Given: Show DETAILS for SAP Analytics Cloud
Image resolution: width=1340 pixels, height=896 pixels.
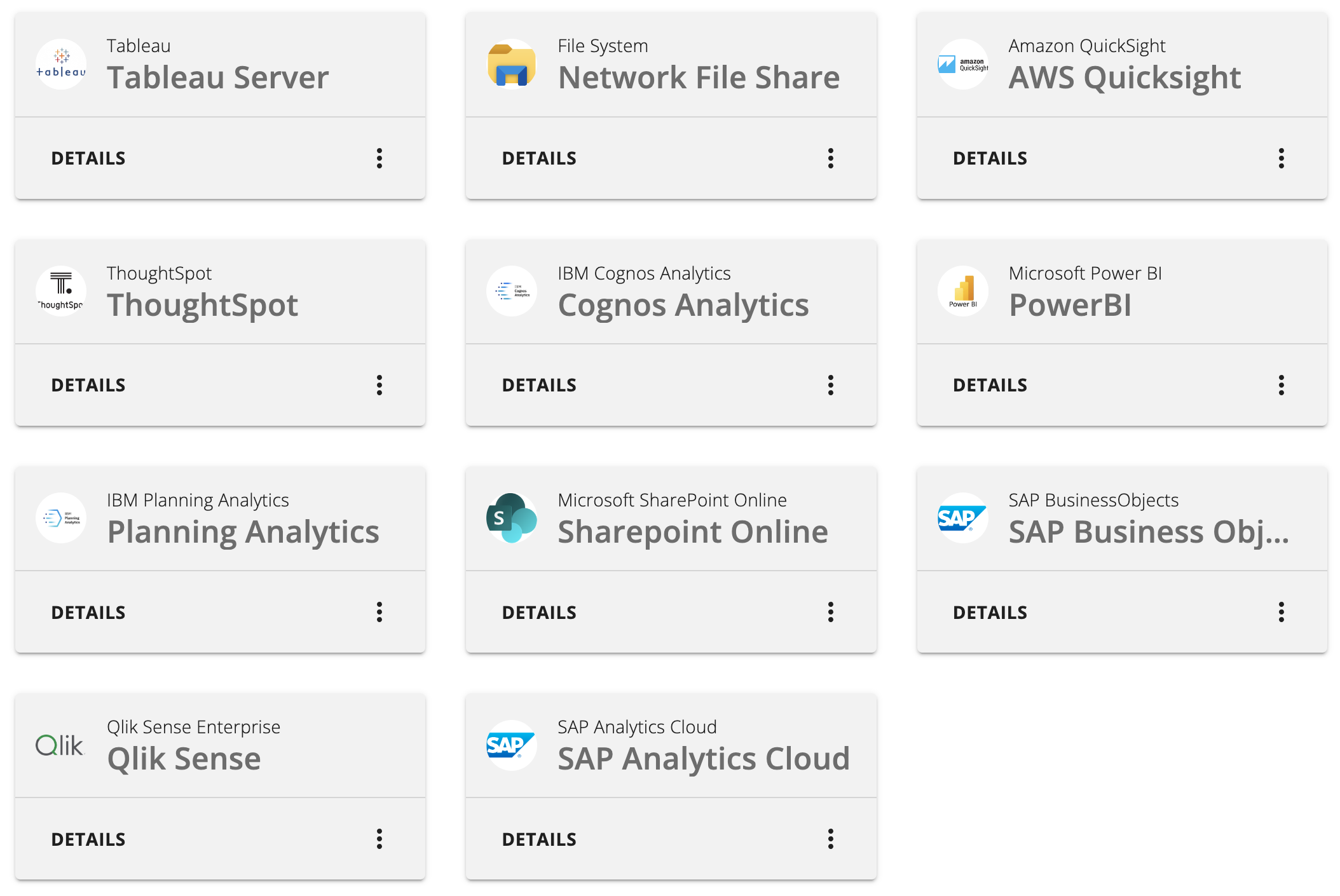Looking at the screenshot, I should (x=539, y=839).
